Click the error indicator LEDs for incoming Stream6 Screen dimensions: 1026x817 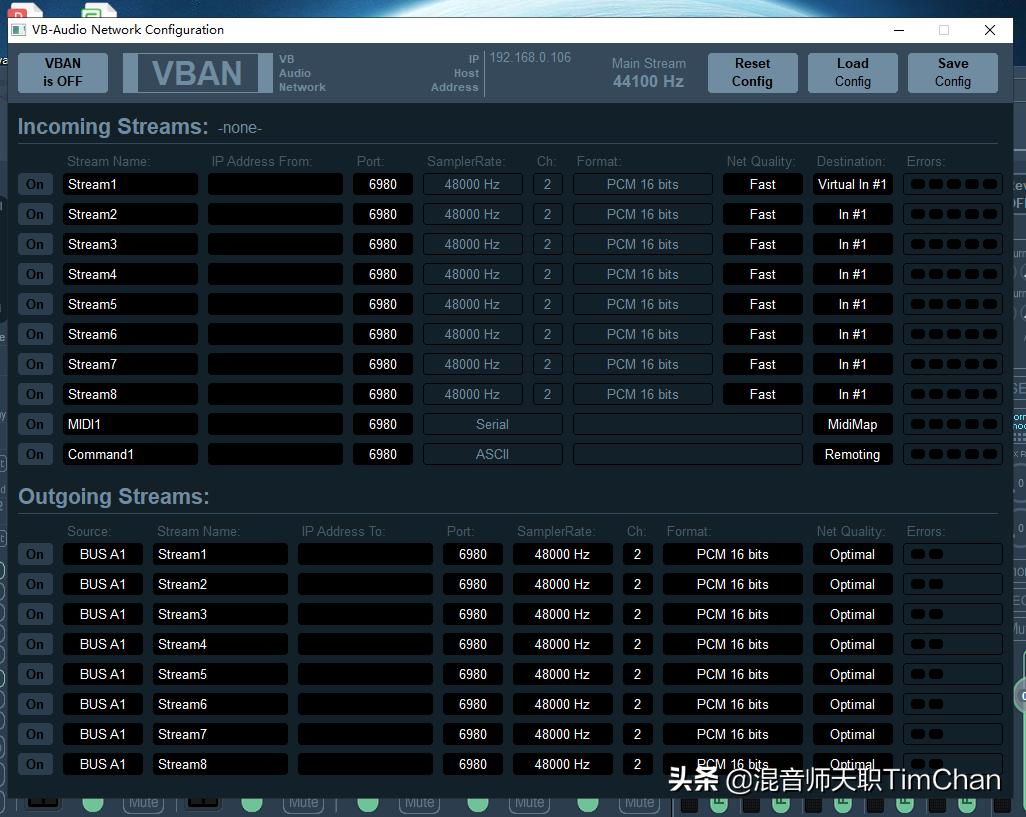pyautogui.click(x=953, y=334)
